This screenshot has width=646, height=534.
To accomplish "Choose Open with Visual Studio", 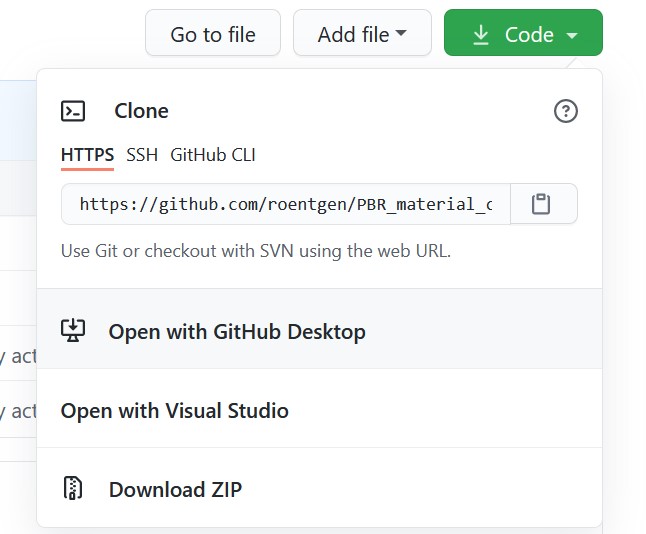I will (175, 410).
